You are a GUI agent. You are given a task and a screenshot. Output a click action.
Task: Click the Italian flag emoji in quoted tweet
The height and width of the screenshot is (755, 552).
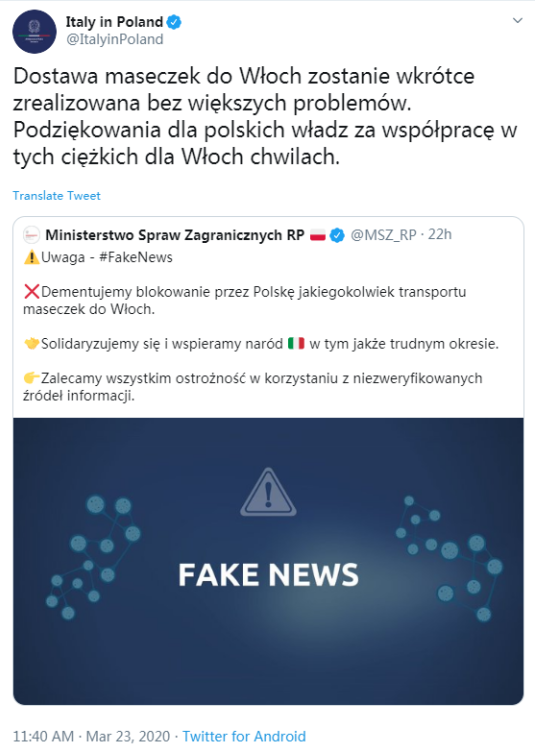click(x=296, y=343)
